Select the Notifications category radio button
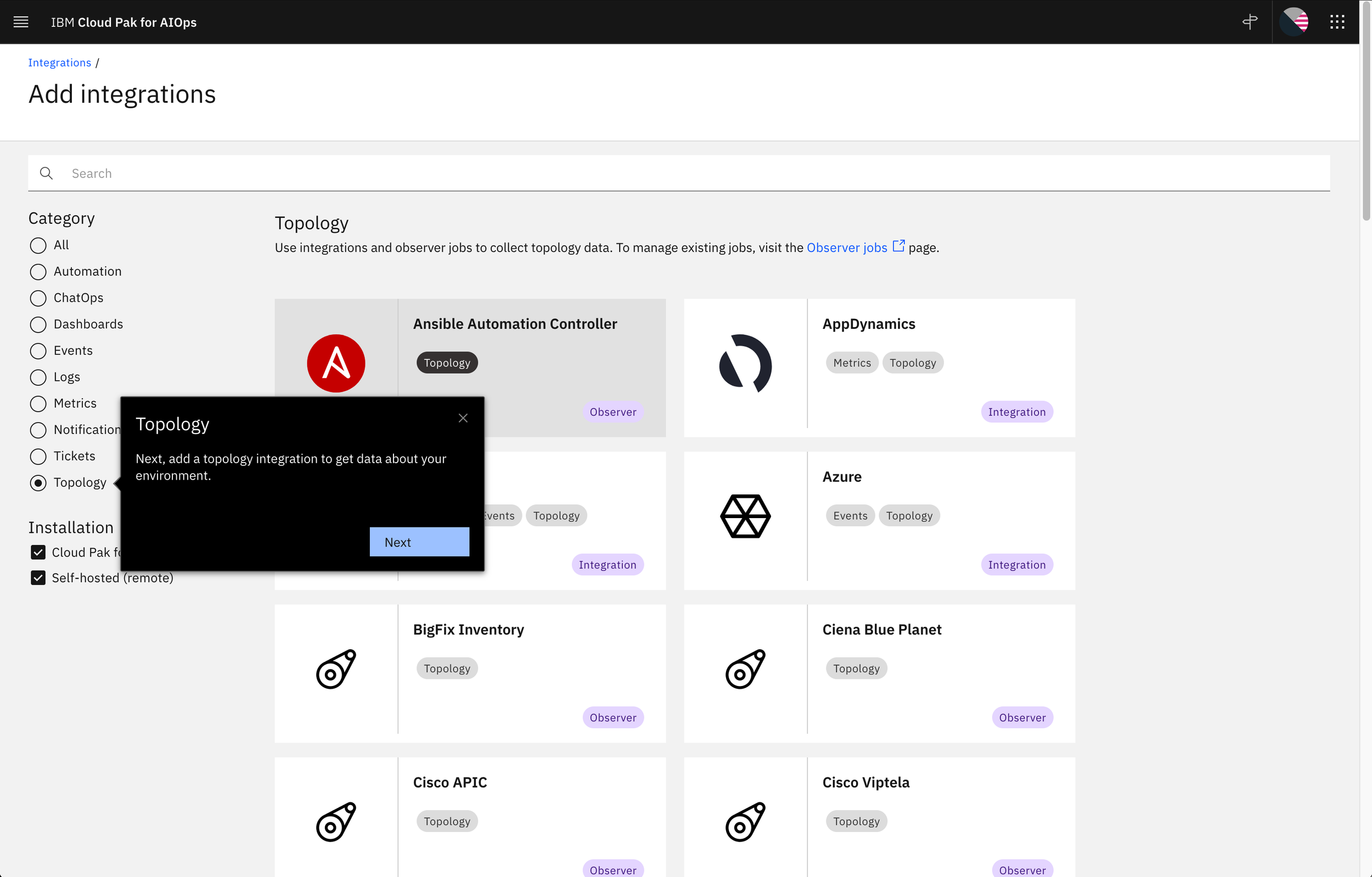The width and height of the screenshot is (1372, 877). click(x=38, y=430)
